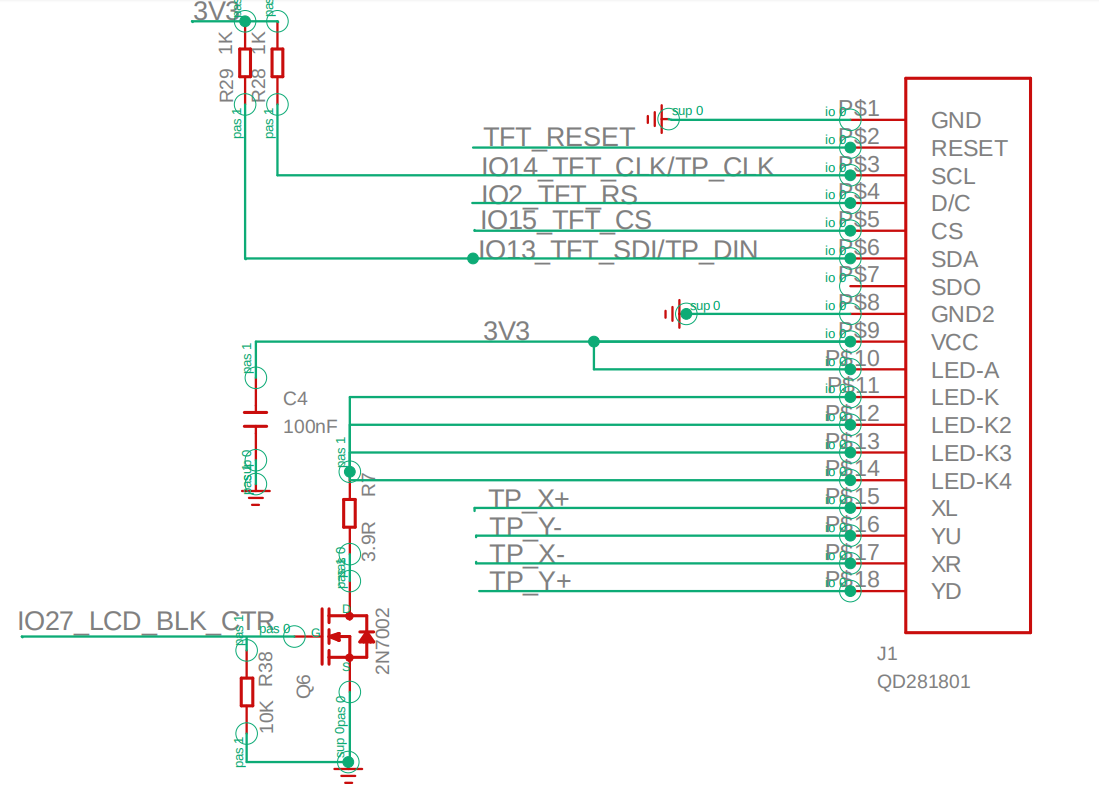
Task: Click the 10K resistor value
Action: pos(266,717)
